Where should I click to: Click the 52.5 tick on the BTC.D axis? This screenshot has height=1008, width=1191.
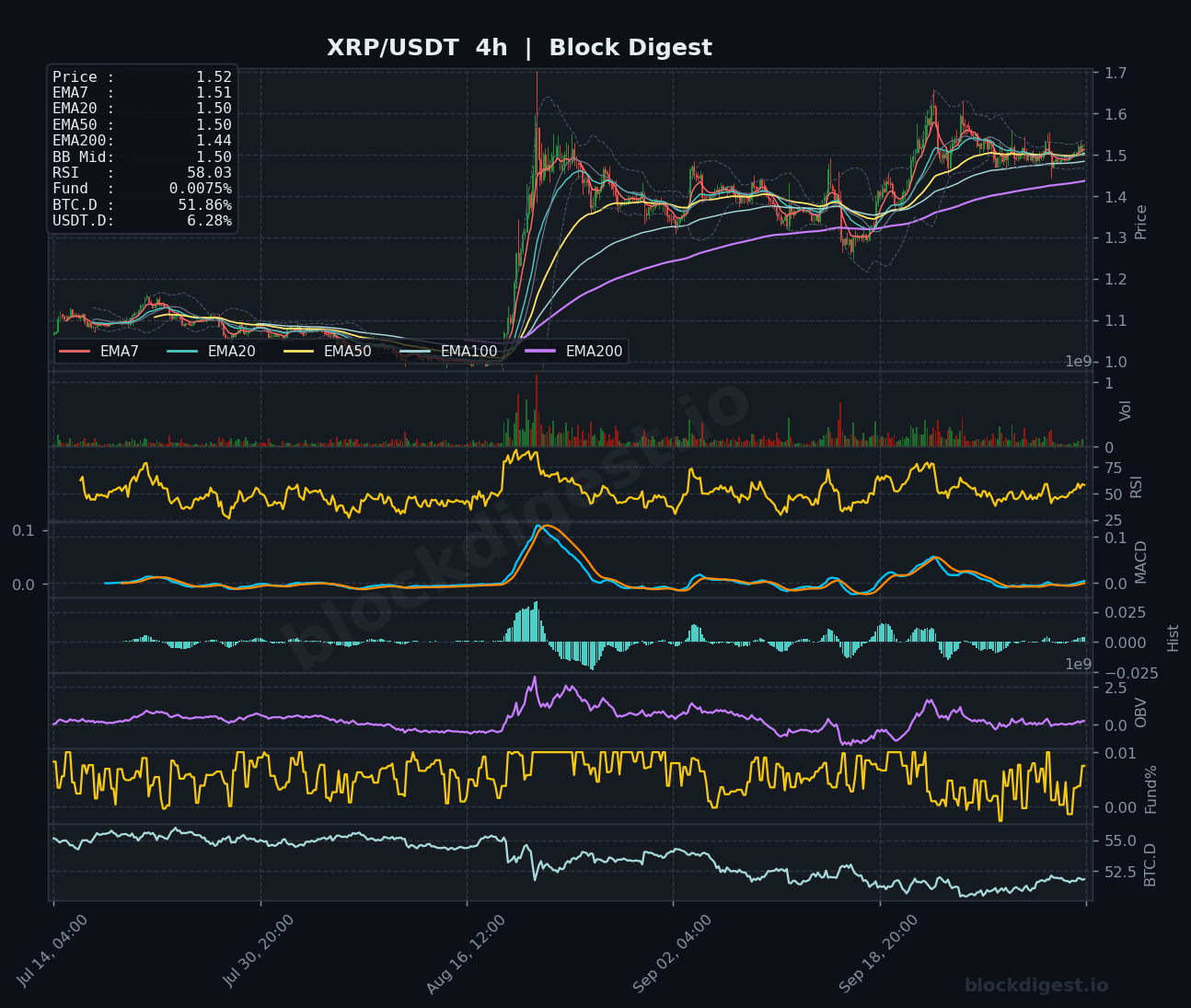point(1118,872)
